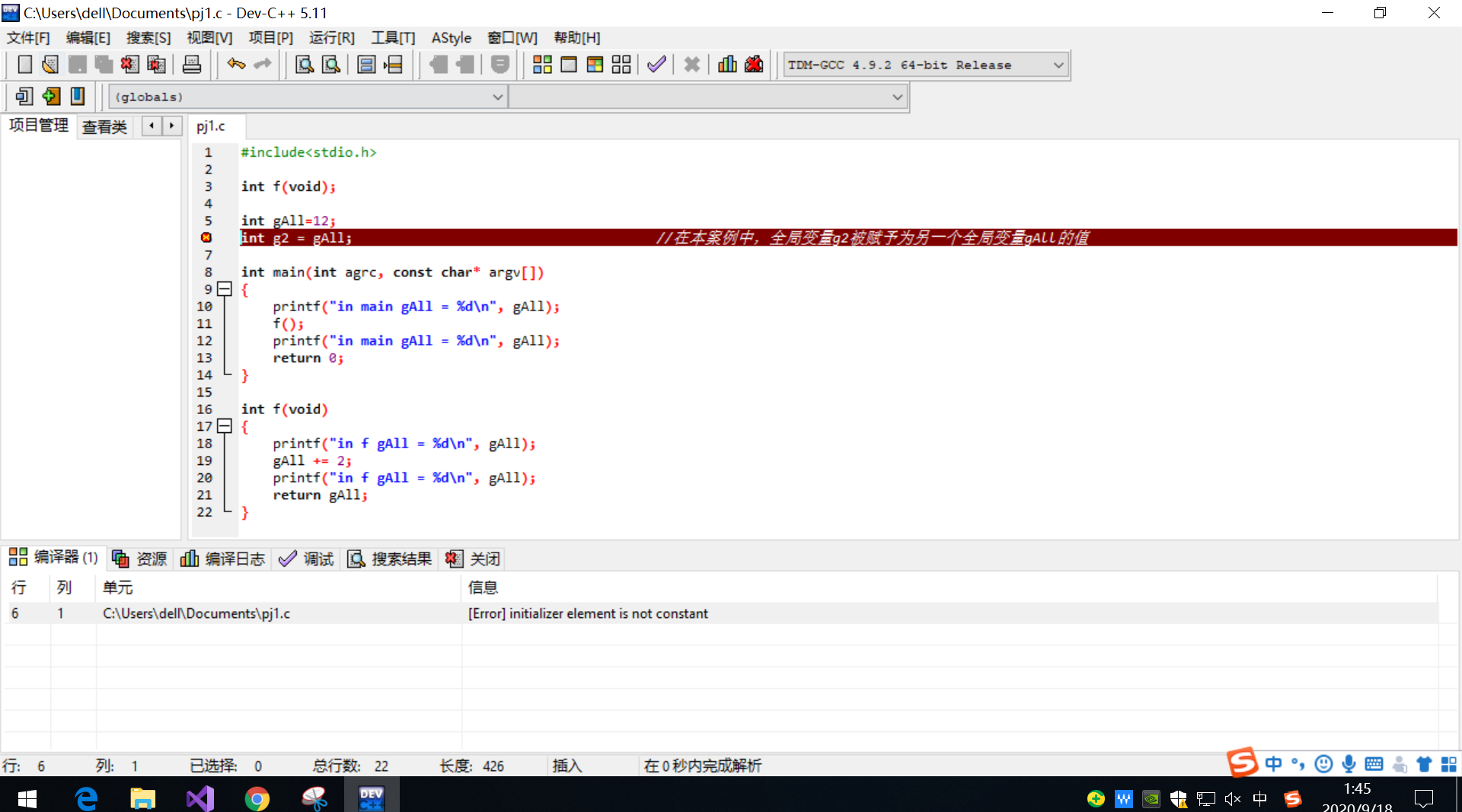Open the AStyle menu

[452, 37]
